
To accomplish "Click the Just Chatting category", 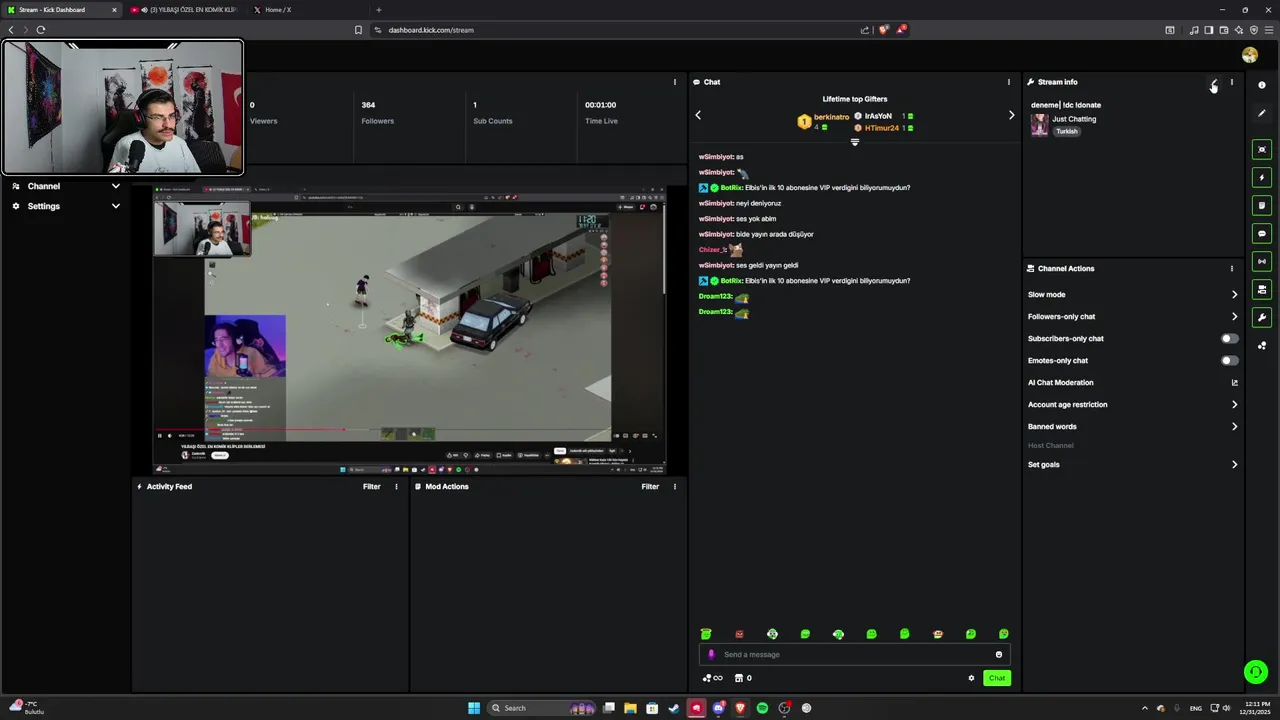I will coord(1074,119).
